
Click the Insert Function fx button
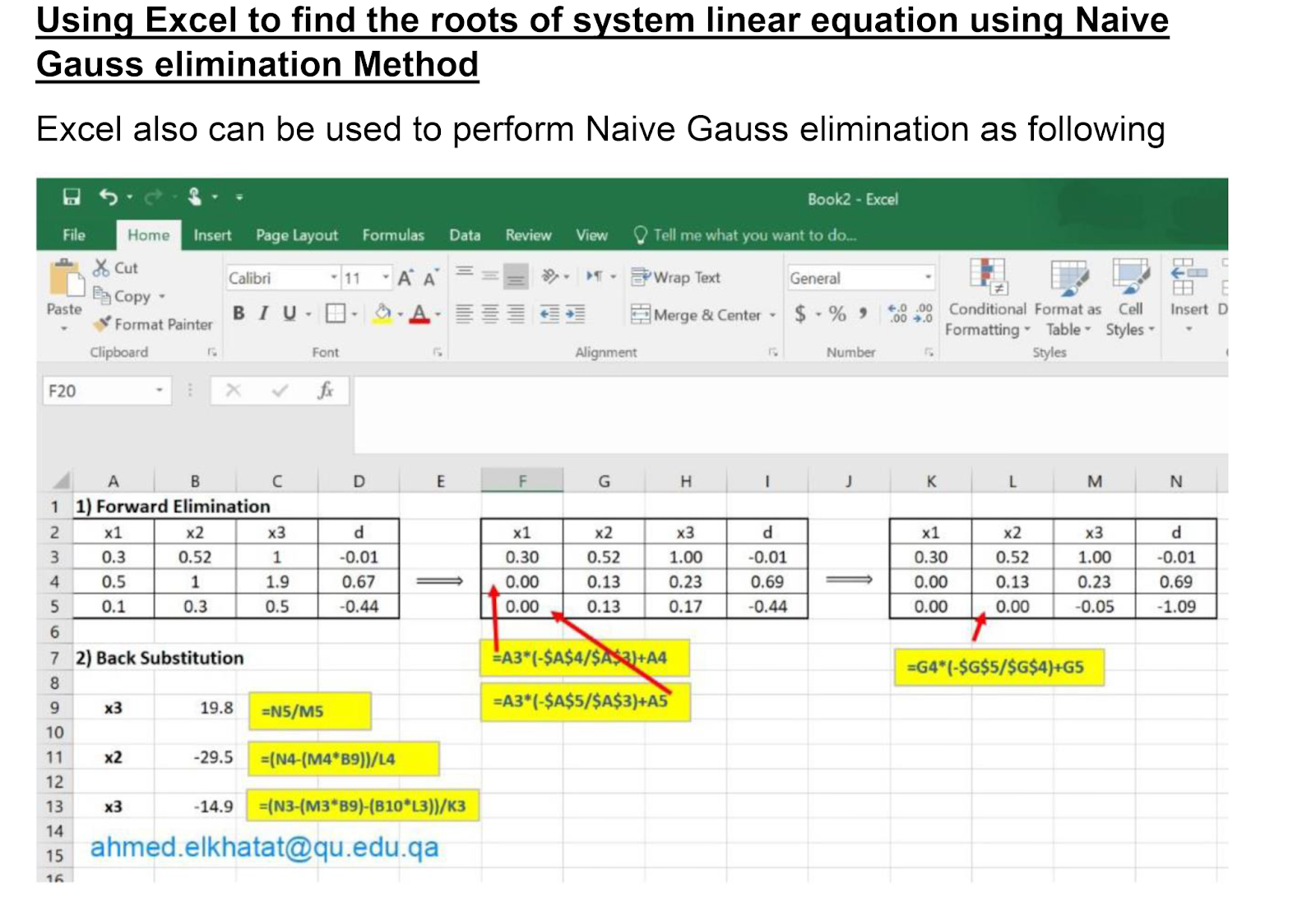[x=326, y=391]
